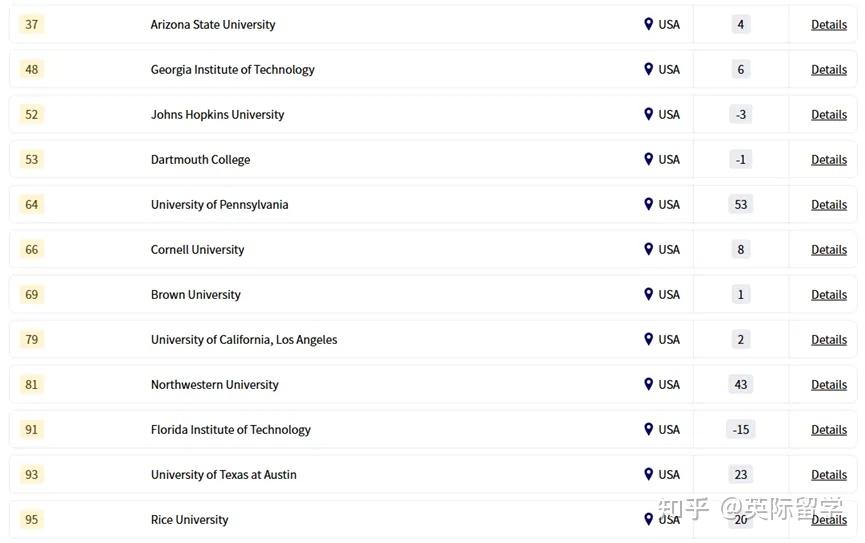Open Details for Arizona State University
The width and height of the screenshot is (865, 543).
click(x=828, y=25)
